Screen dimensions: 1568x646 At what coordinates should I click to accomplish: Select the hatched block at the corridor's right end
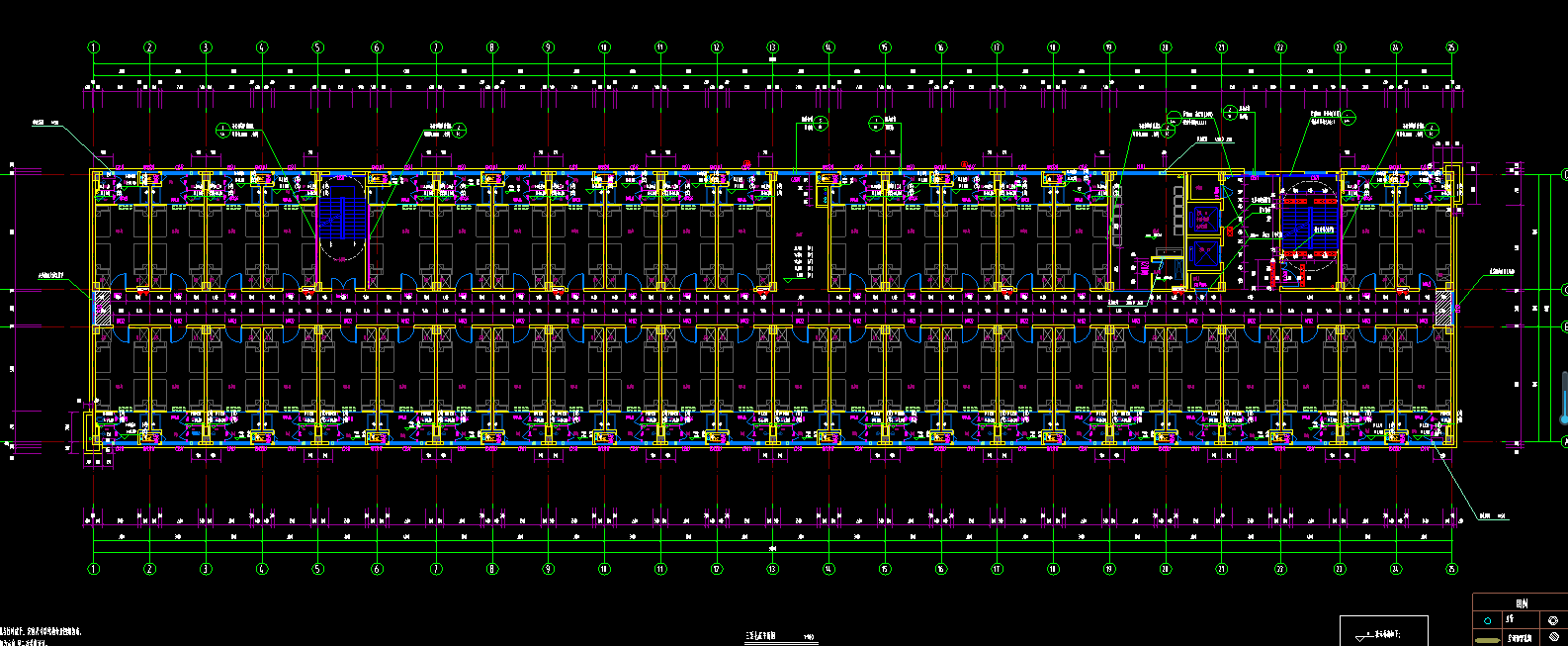(1445, 308)
